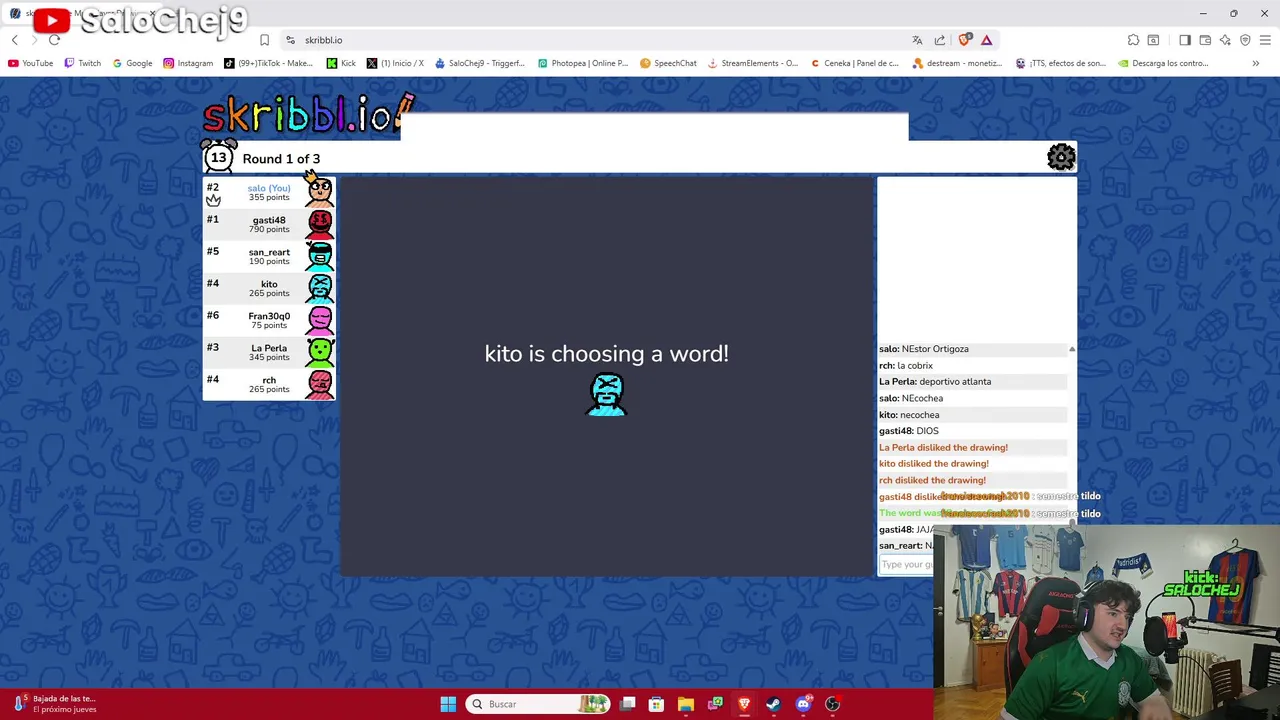Click kito's cyan avatar in player list
Viewport: 1280px width, 720px height.
320,287
